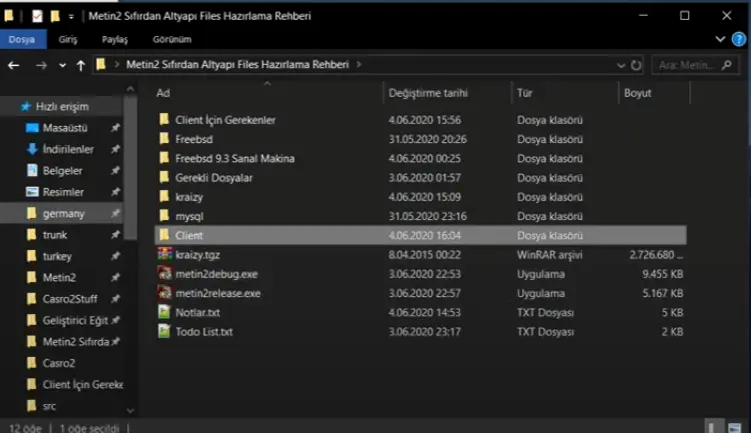Screen dimensions: 751x433
Task: Click the WinRAR arşivi type cell
Action: tap(549, 255)
